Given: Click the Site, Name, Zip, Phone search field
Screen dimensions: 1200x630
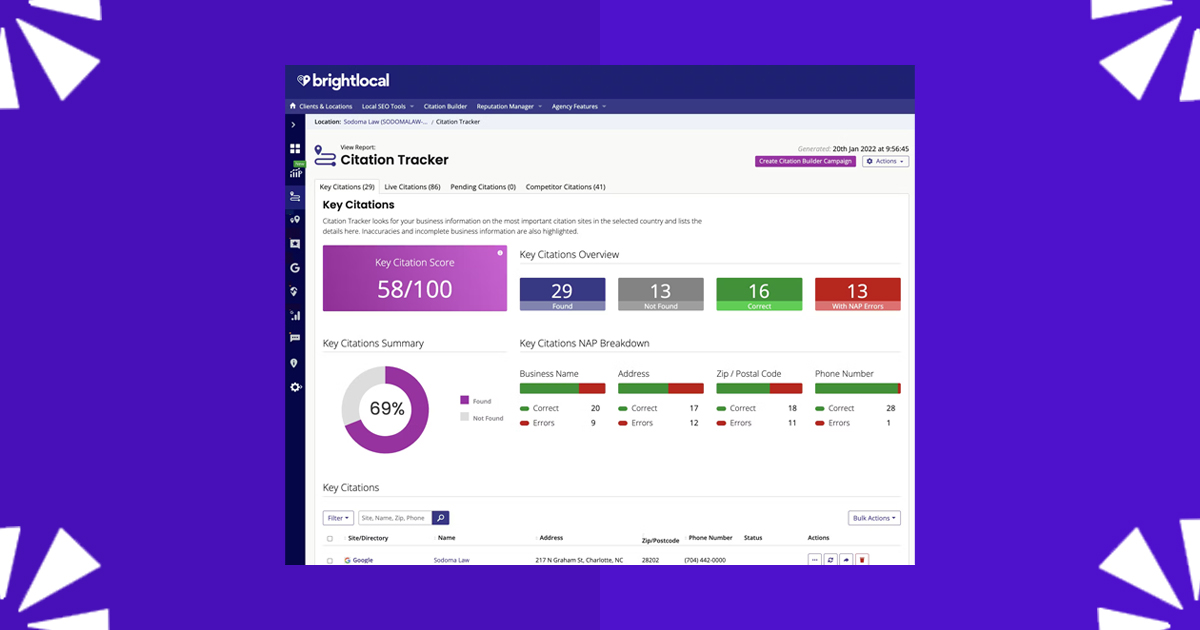Looking at the screenshot, I should (394, 518).
